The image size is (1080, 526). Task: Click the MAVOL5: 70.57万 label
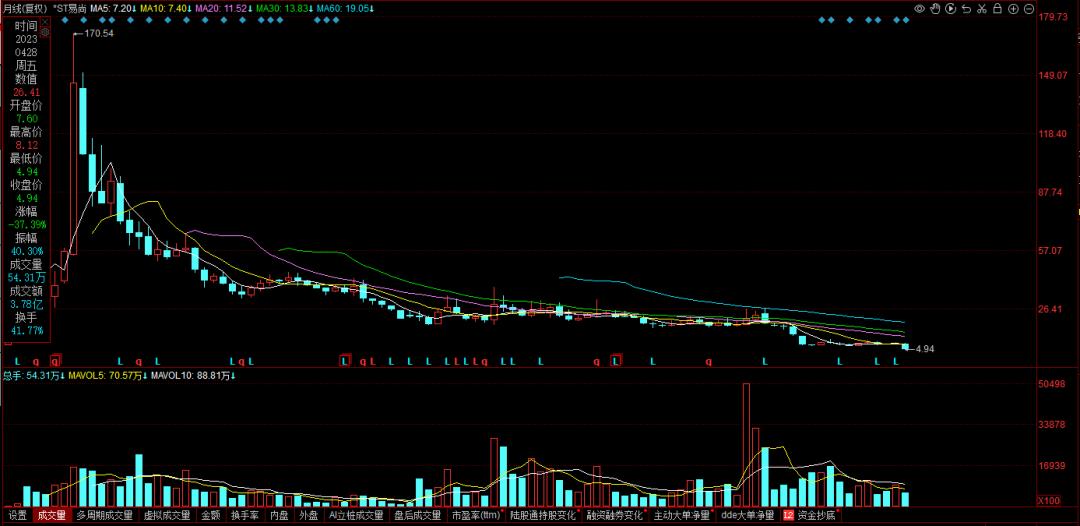tap(109, 376)
